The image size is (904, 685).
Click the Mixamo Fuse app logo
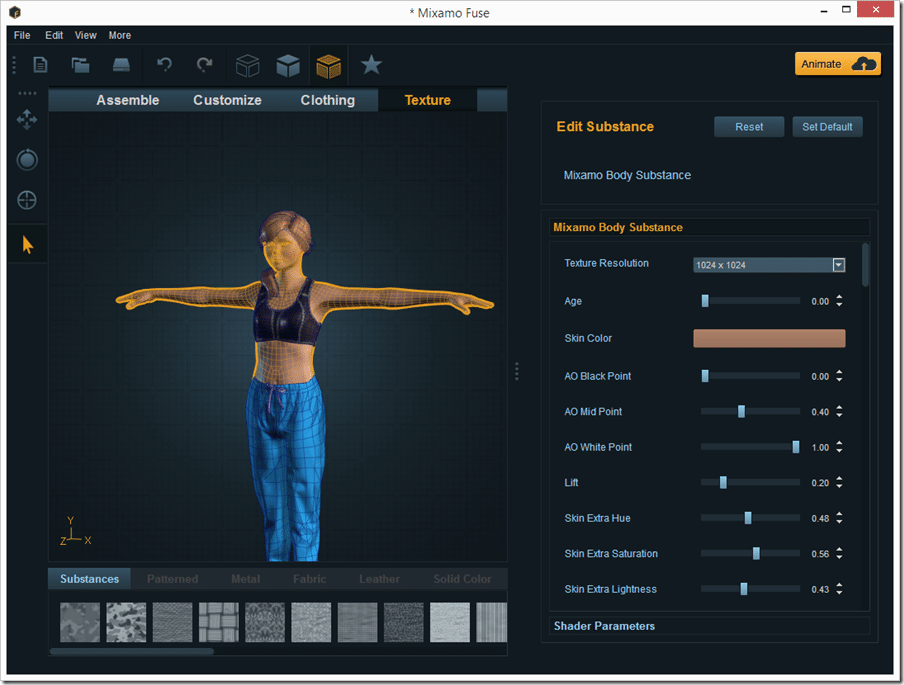pyautogui.click(x=15, y=12)
